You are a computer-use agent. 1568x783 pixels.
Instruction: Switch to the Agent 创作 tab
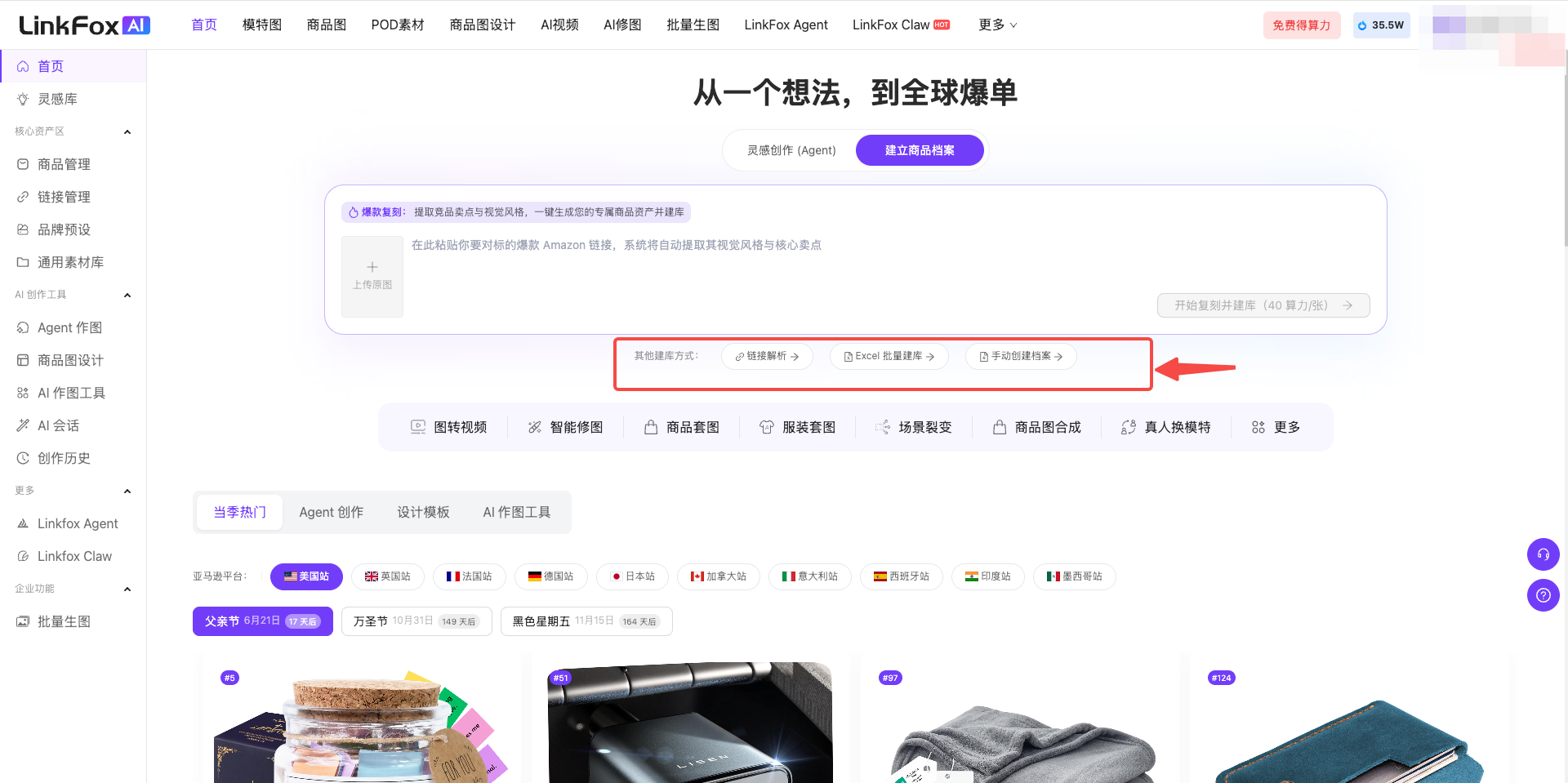pyautogui.click(x=331, y=512)
